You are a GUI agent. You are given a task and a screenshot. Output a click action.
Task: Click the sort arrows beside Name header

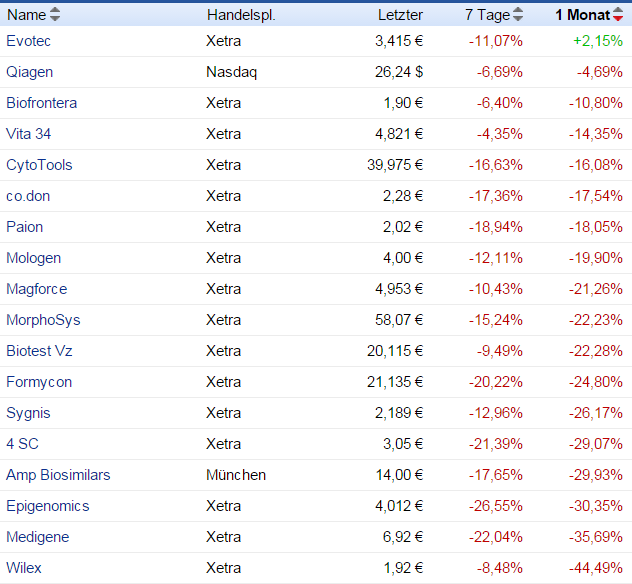click(55, 15)
